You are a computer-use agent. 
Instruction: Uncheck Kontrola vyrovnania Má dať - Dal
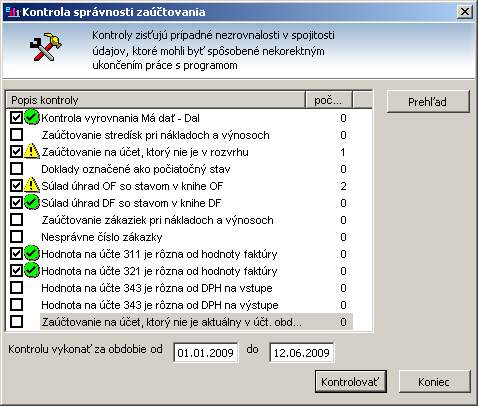tap(16, 118)
